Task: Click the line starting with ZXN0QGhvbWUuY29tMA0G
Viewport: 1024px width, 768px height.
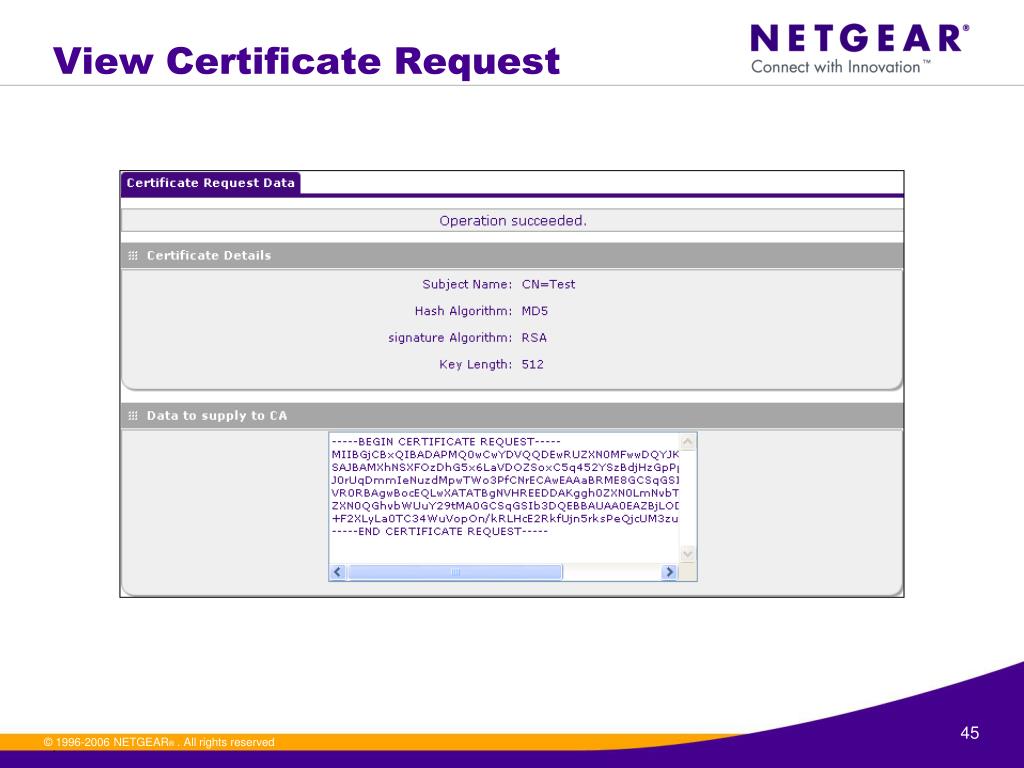Action: [x=505, y=506]
